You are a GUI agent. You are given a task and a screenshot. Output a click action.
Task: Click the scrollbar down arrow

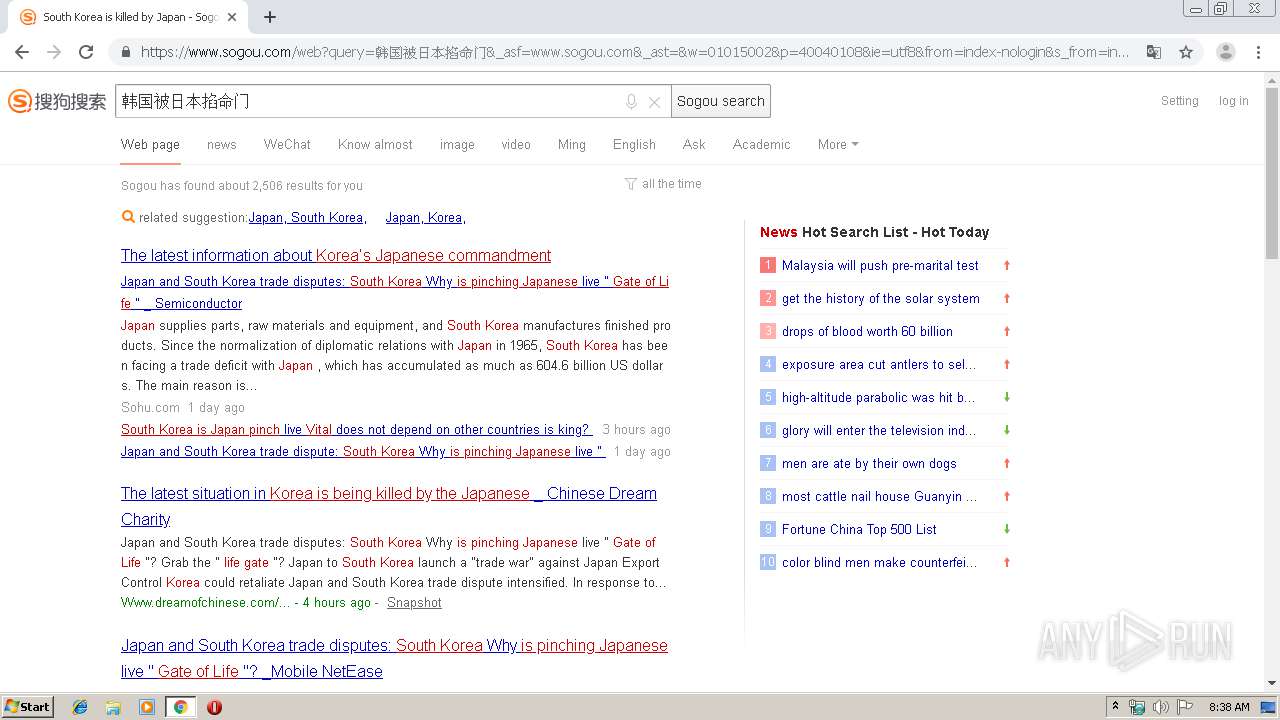(x=1272, y=683)
